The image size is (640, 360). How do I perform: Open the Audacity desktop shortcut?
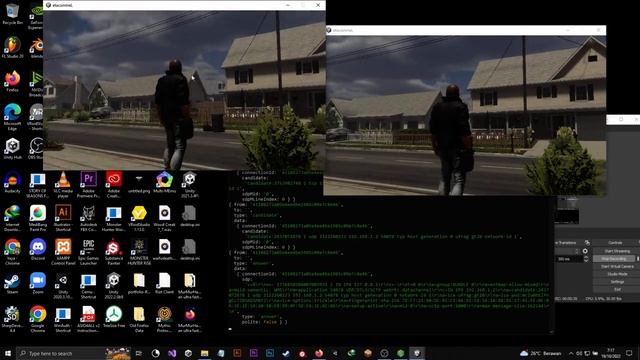[12, 183]
